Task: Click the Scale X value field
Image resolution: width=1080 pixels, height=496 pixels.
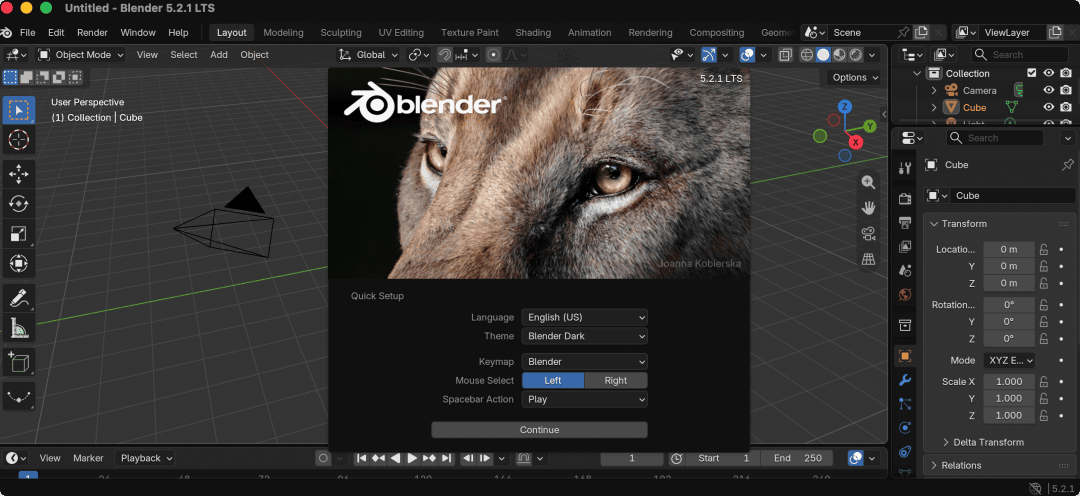Action: tap(1009, 382)
